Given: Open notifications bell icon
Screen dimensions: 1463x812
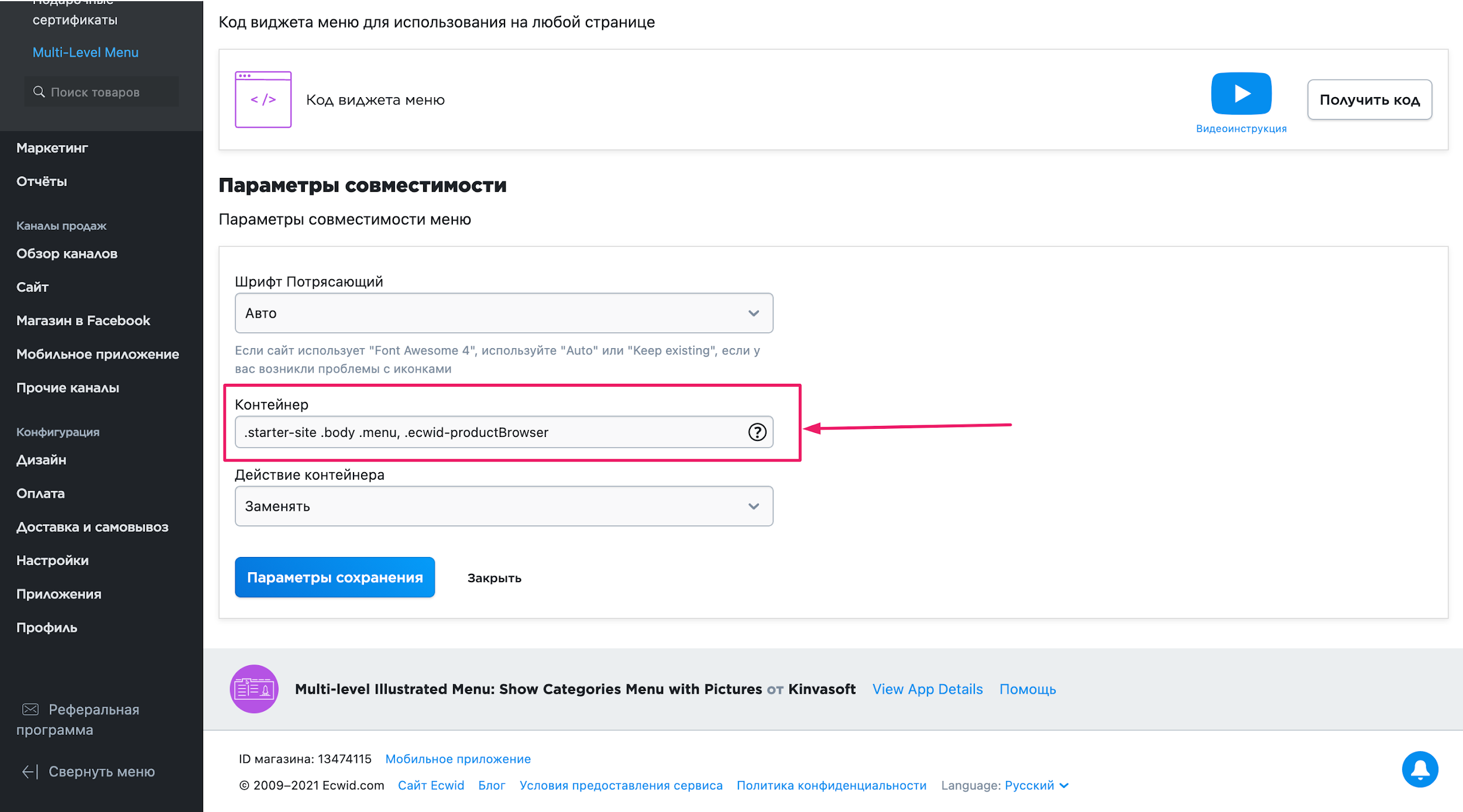Looking at the screenshot, I should click(x=1419, y=769).
